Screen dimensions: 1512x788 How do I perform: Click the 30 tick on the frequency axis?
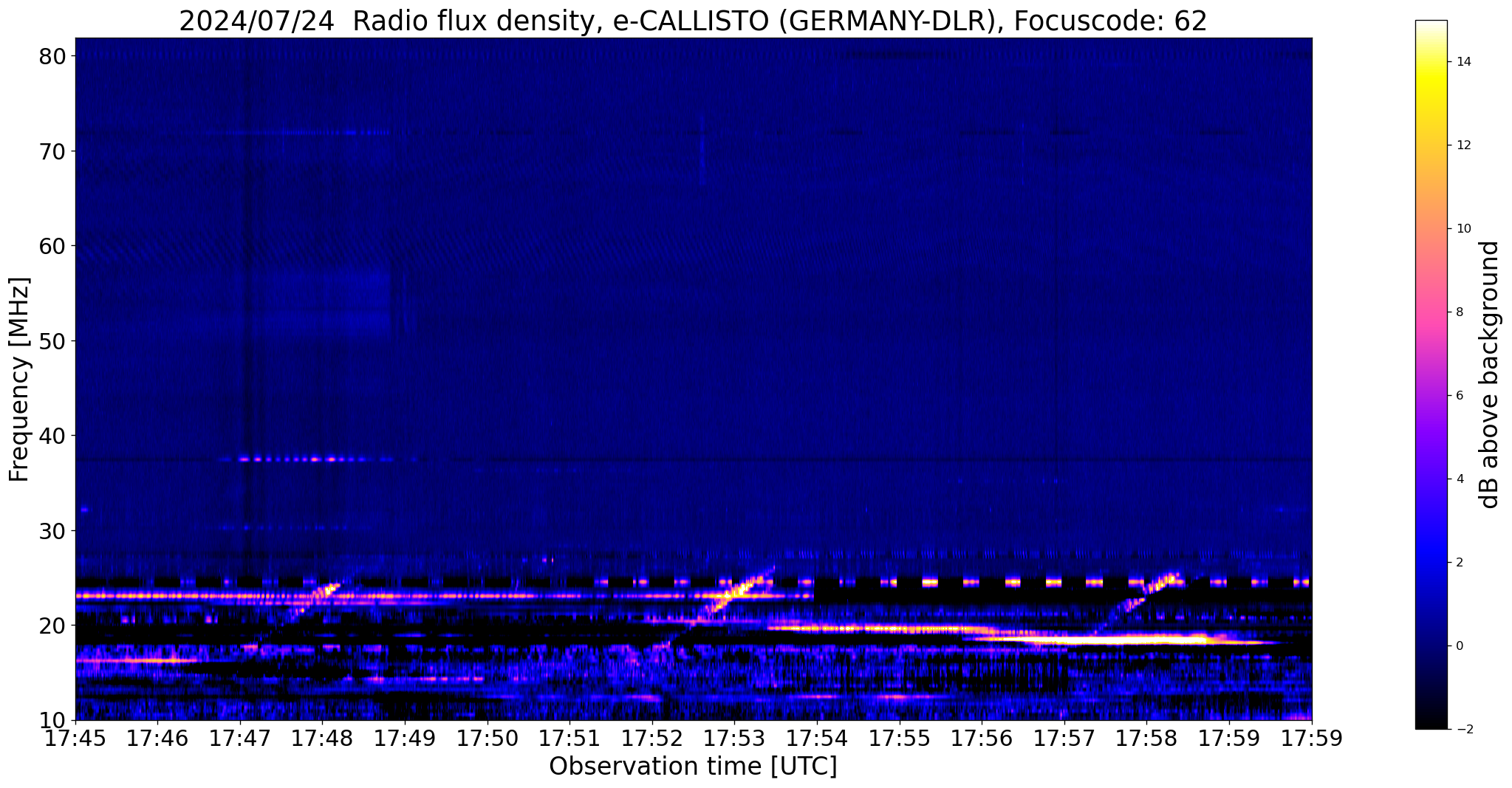pyautogui.click(x=54, y=531)
